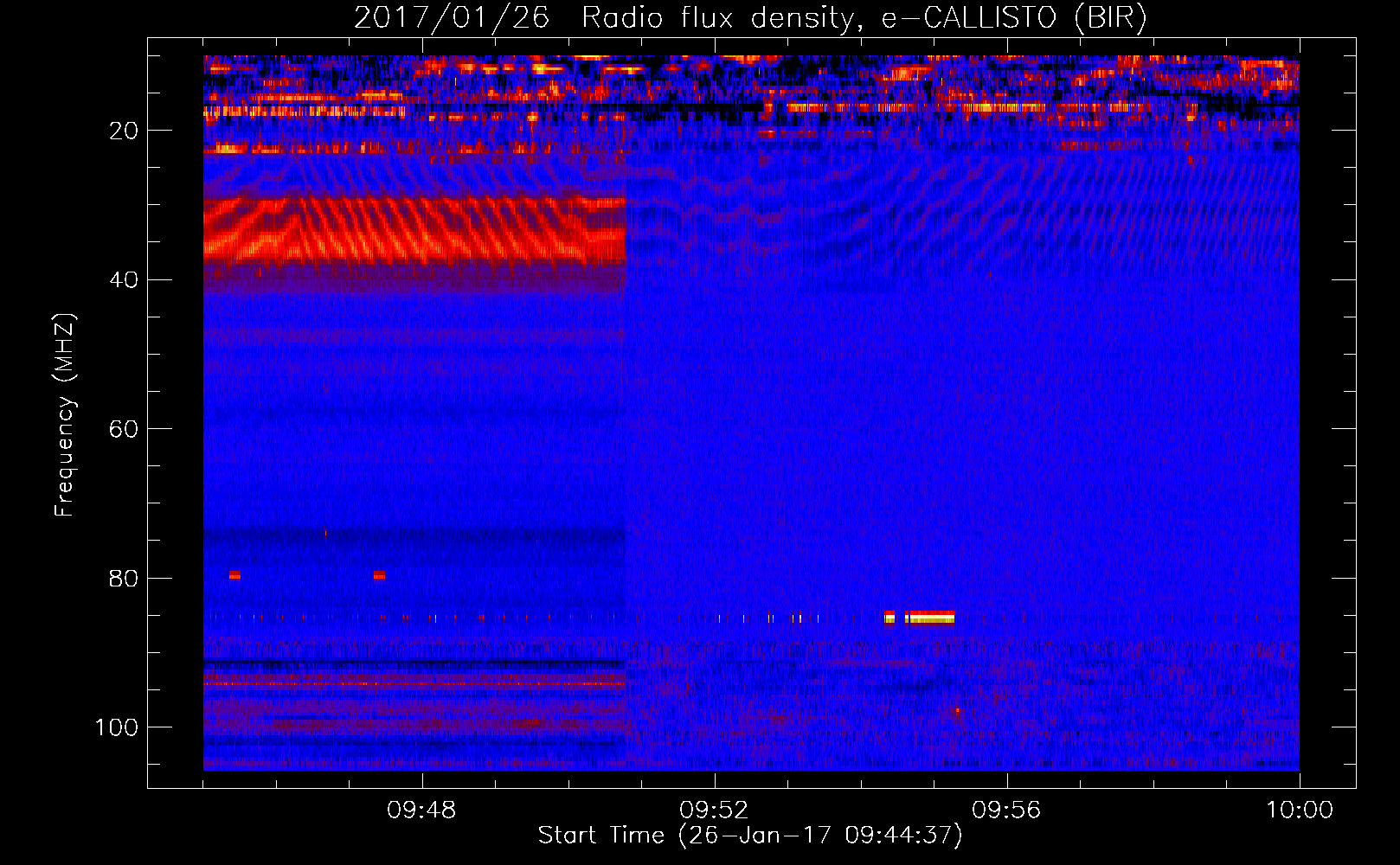Select the 'Frequency (MHZ)' axis title
The image size is (1400, 865).
tap(65, 415)
